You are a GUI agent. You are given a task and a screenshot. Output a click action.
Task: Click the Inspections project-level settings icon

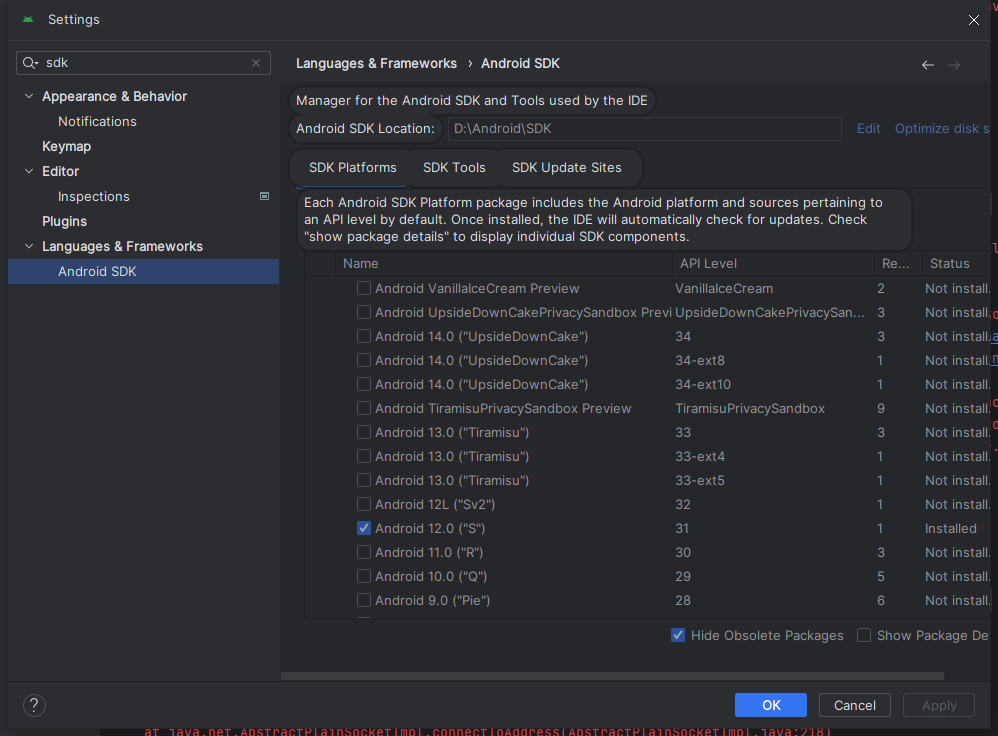point(264,196)
